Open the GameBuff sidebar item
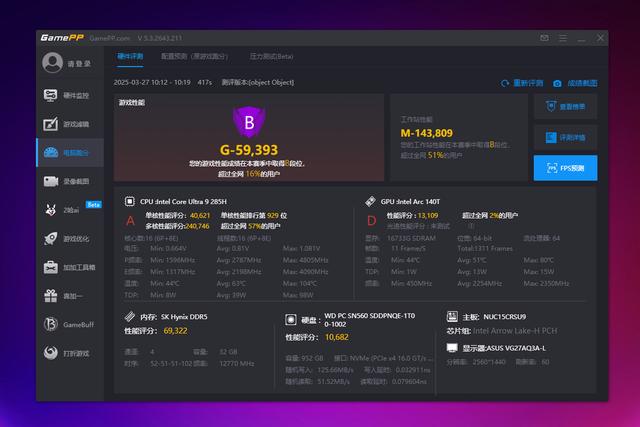The image size is (640, 427). [x=69, y=325]
